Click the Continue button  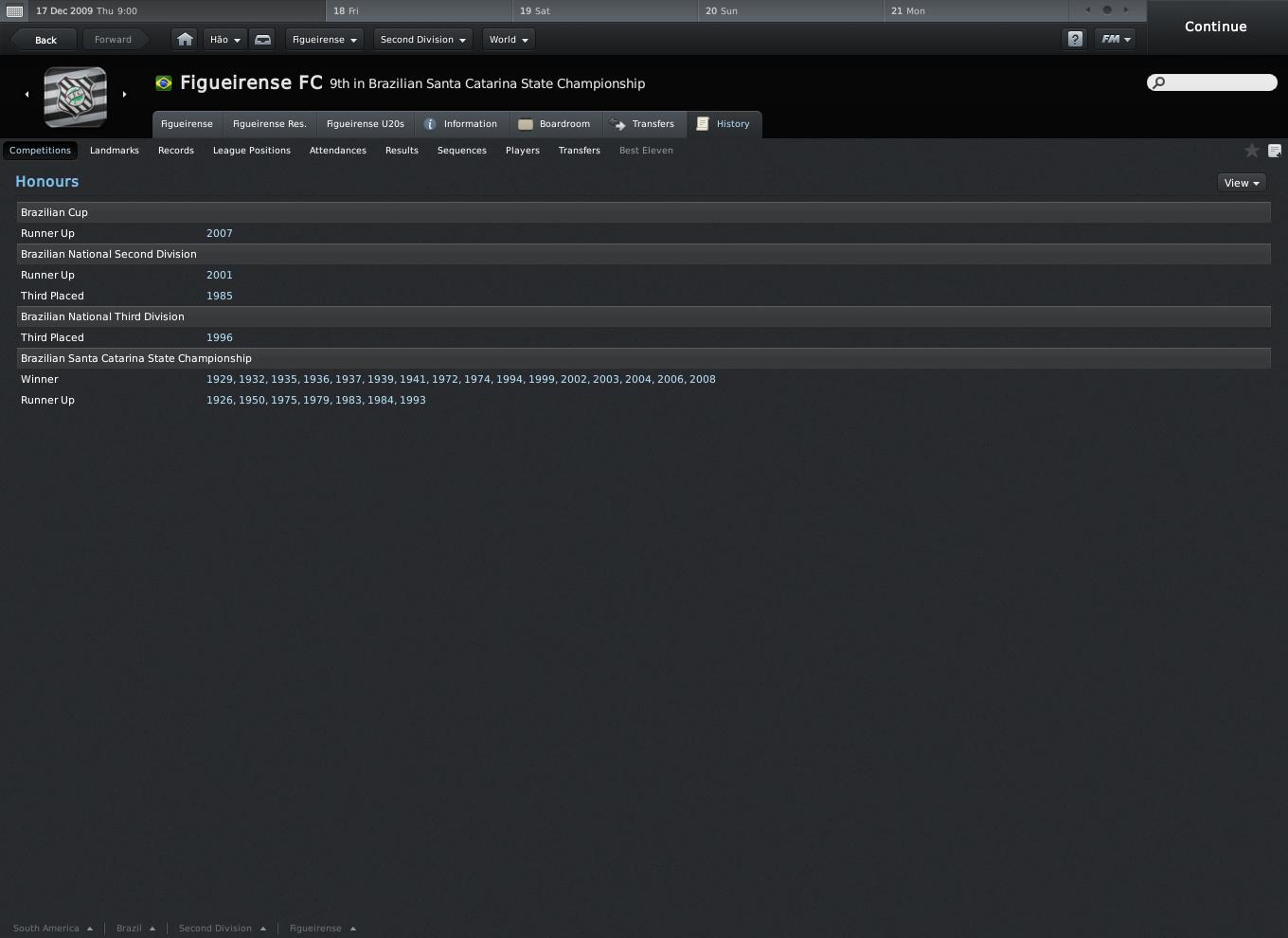tap(1216, 27)
